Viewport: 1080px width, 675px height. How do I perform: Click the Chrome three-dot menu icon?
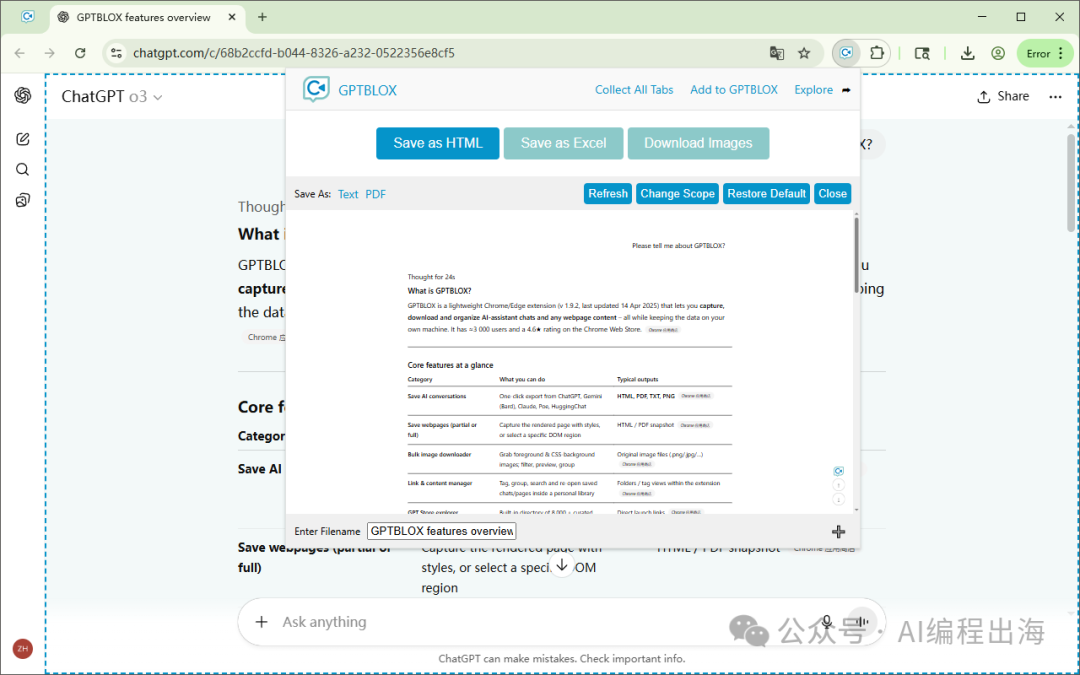click(x=1061, y=53)
